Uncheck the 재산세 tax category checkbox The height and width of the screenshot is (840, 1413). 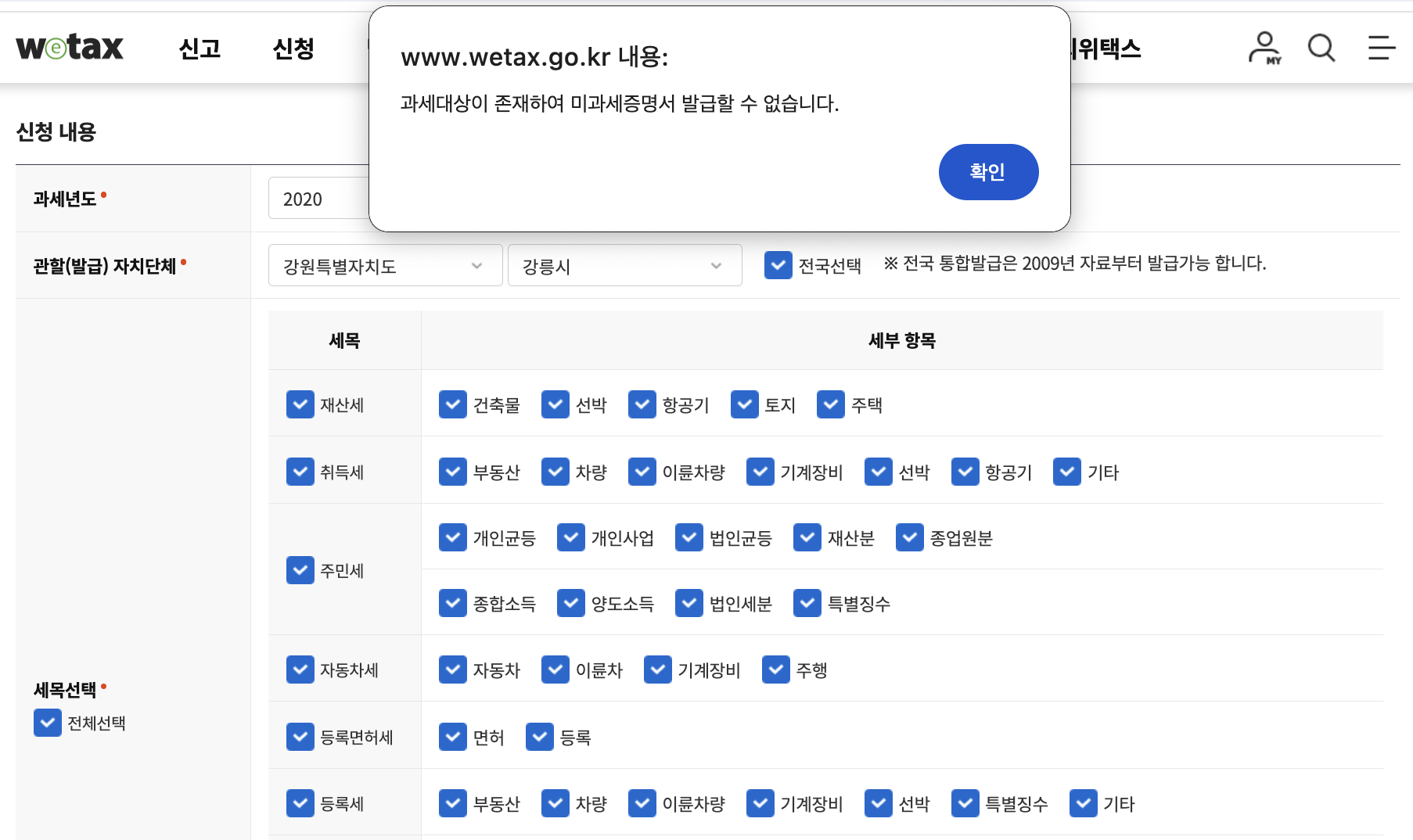[300, 404]
